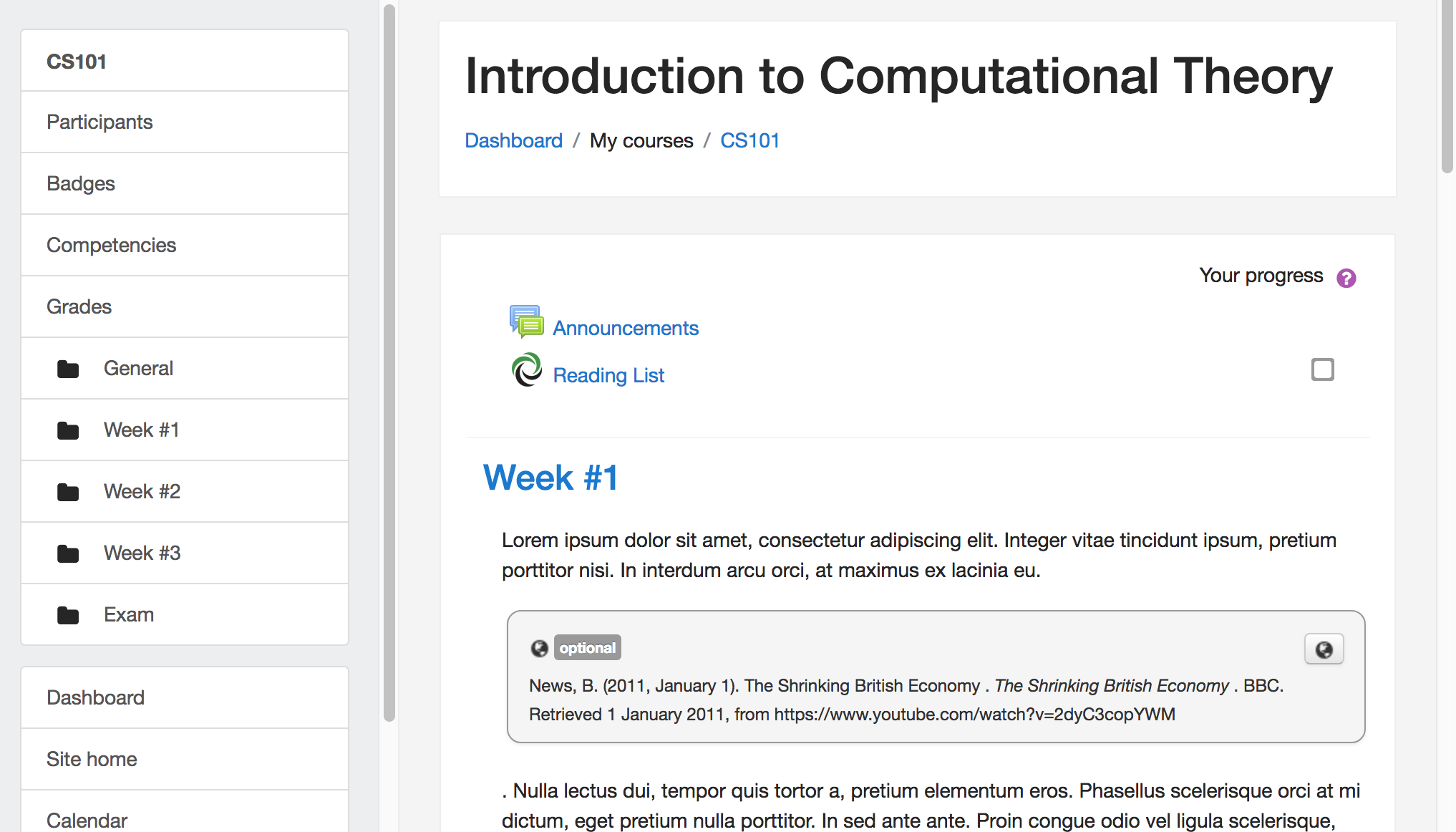Open Grades from the sidebar
The height and width of the screenshot is (832, 1456).
(x=79, y=306)
